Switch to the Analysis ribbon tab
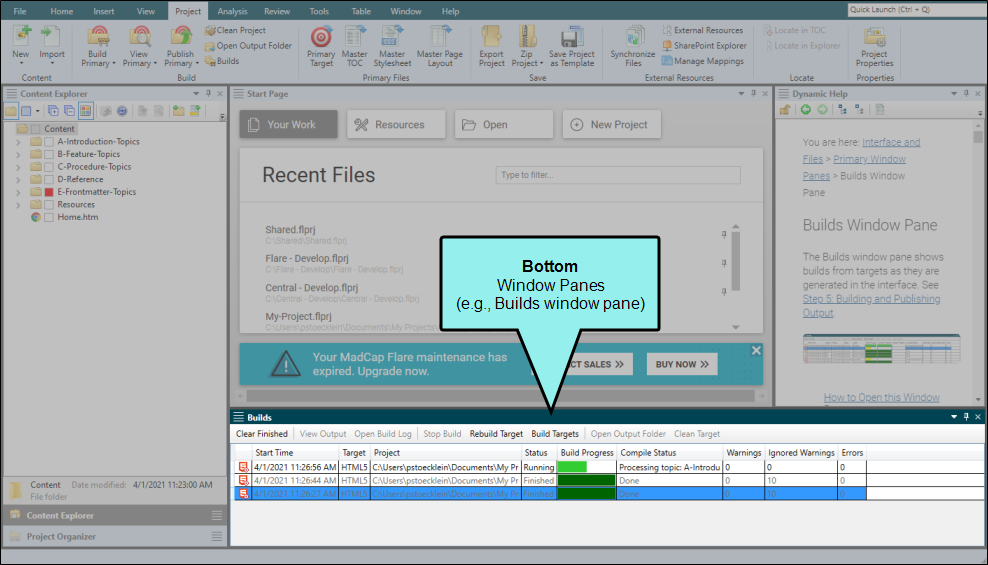This screenshot has height=565, width=988. pos(233,11)
